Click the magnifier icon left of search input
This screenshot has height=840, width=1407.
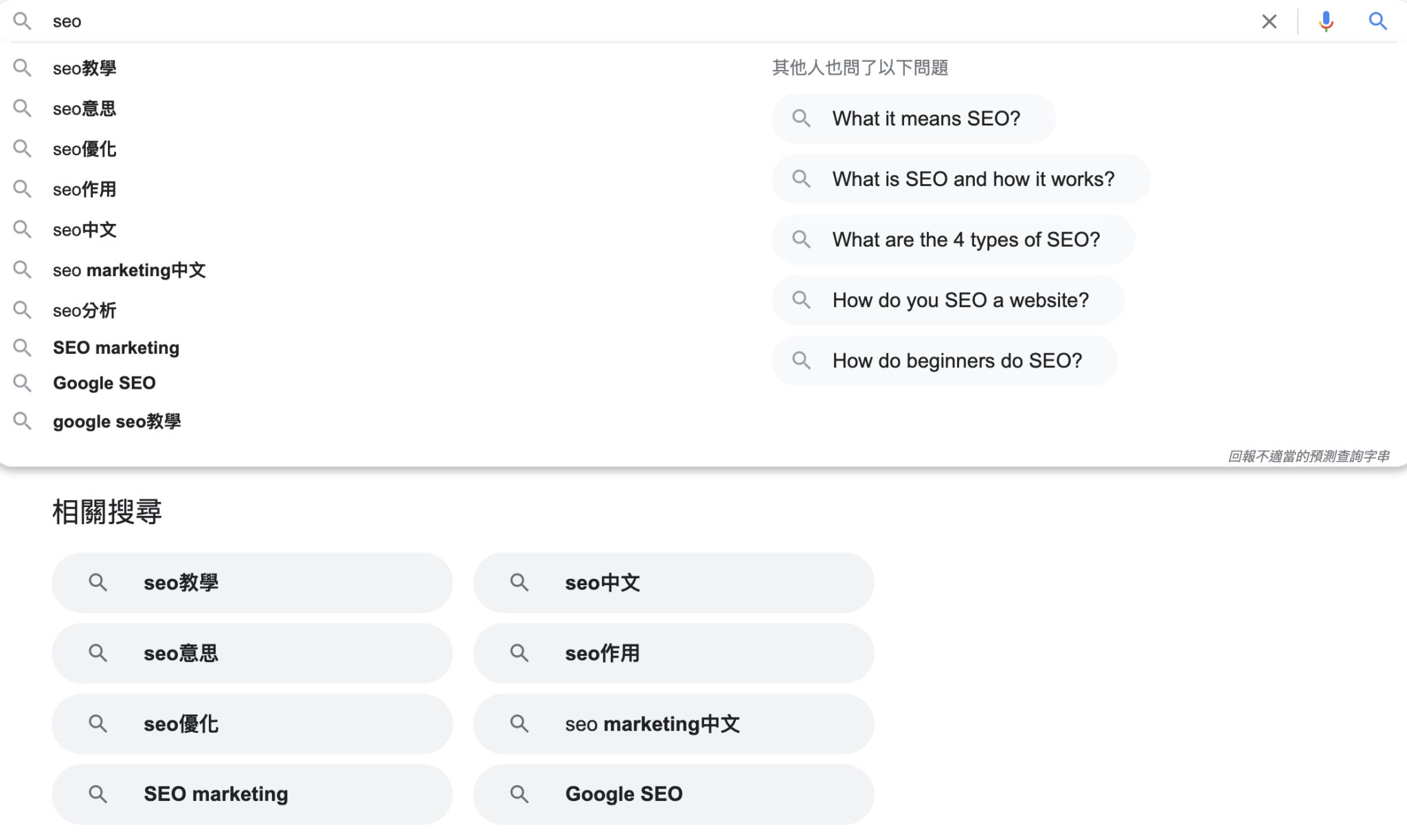pos(22,21)
